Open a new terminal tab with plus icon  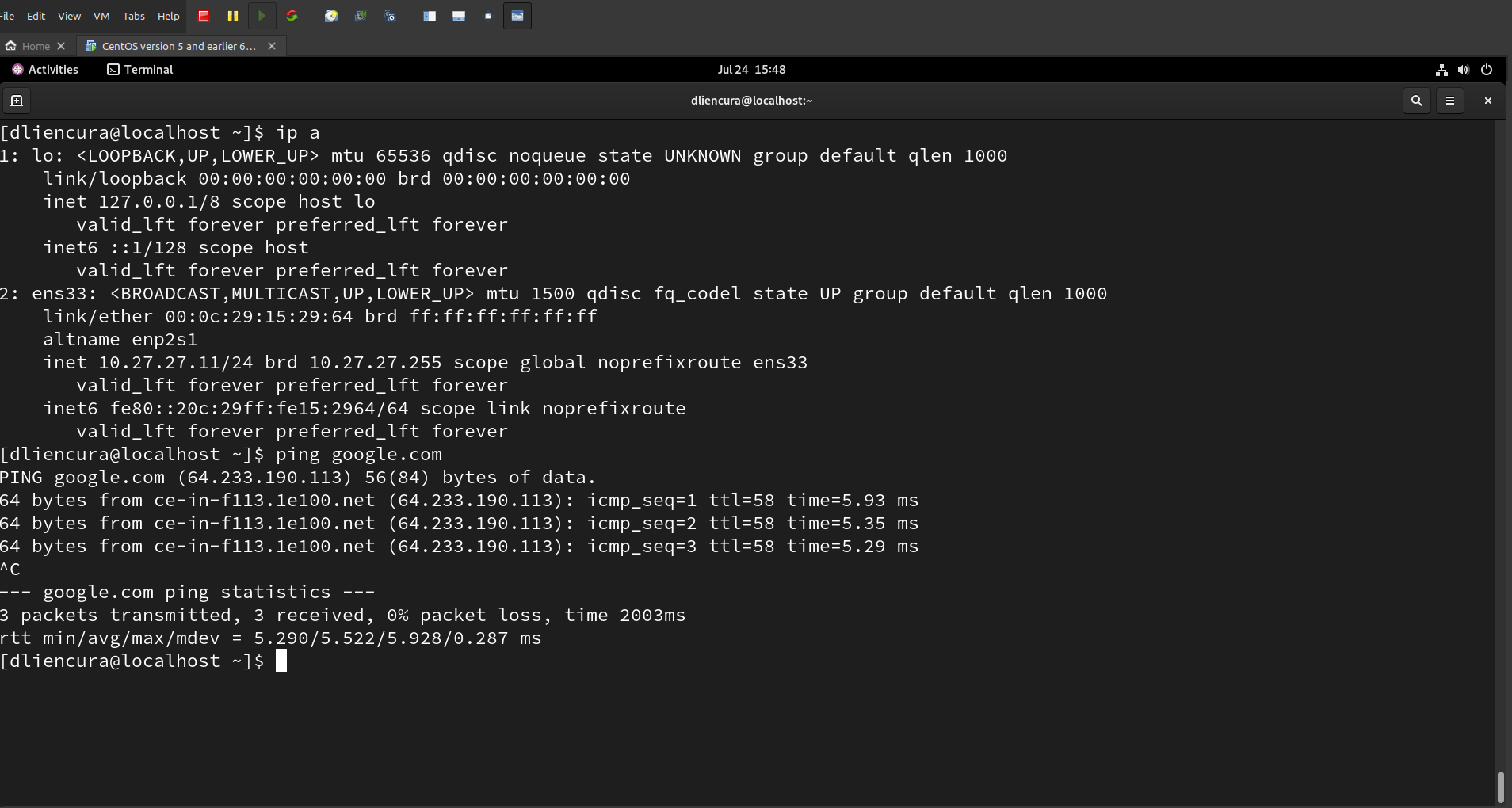point(17,101)
